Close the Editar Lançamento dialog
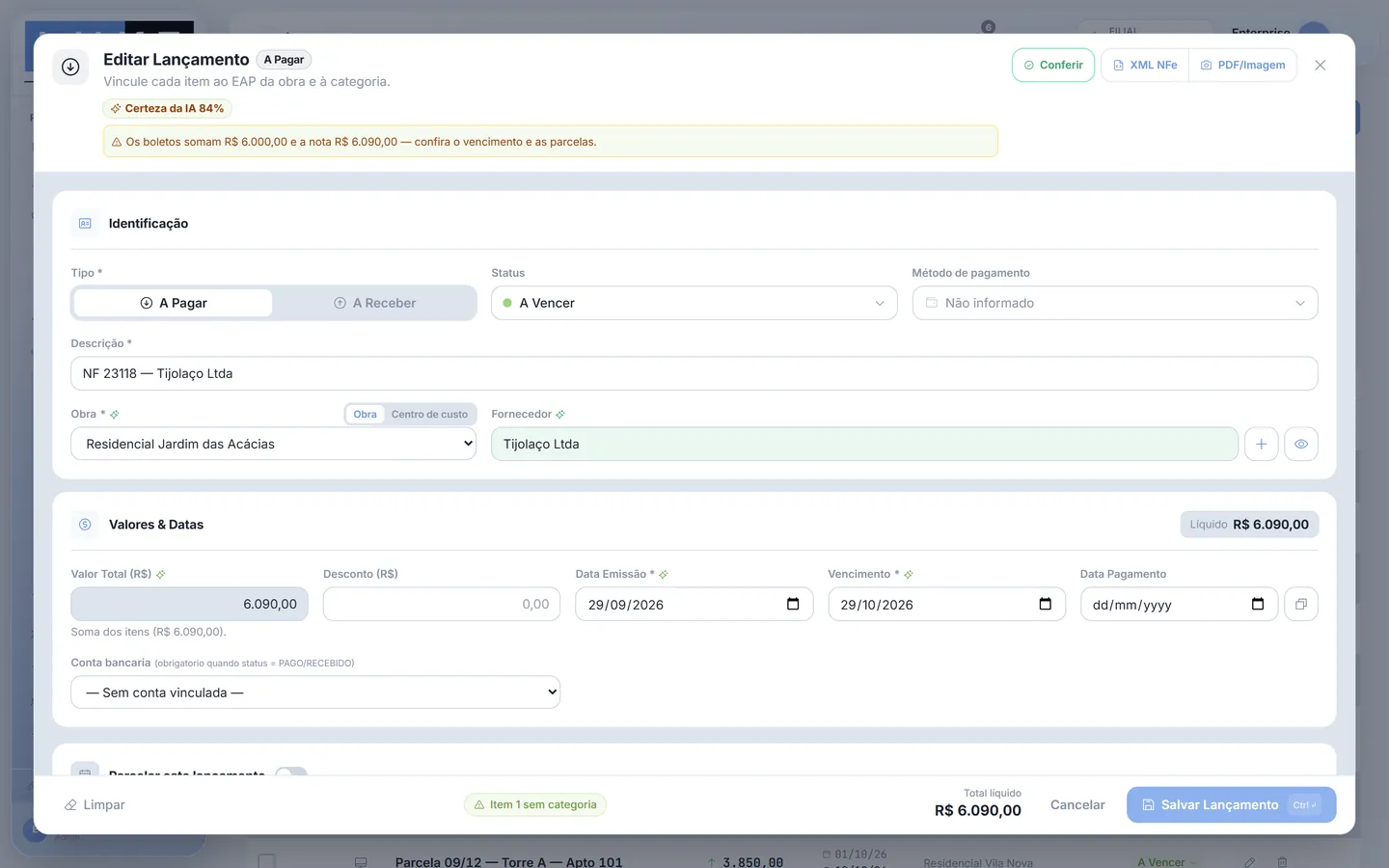The width and height of the screenshot is (1389, 868). click(1320, 66)
